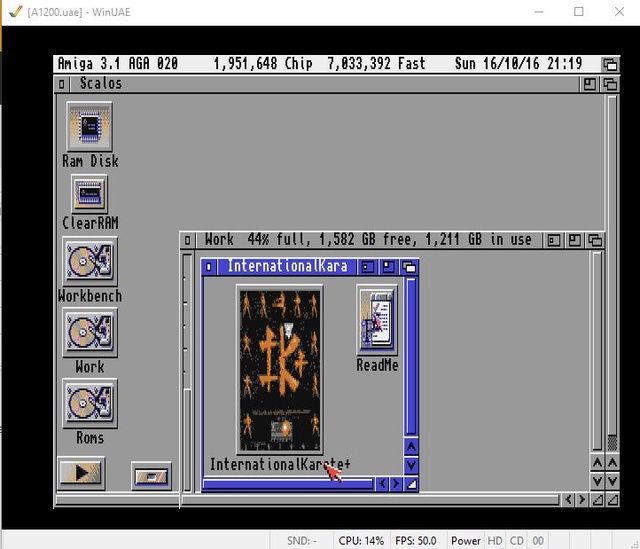Select the Workbench disk icon

(90, 261)
